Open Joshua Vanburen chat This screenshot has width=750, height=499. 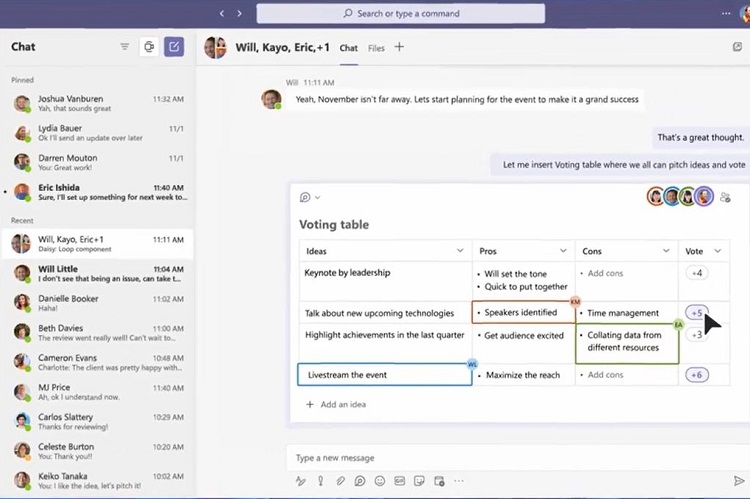pos(98,103)
